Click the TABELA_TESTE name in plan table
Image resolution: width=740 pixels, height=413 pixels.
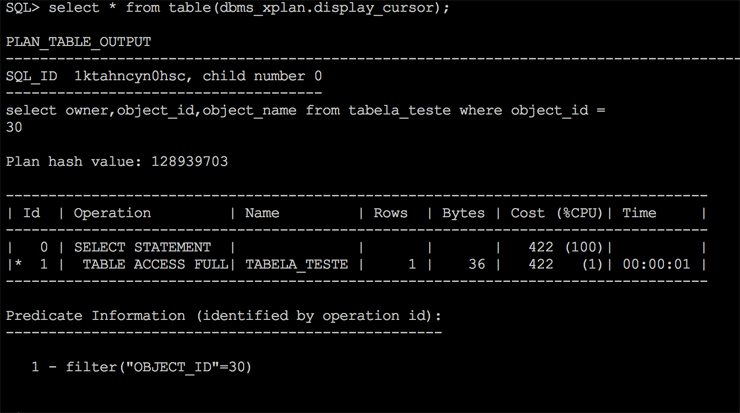click(296, 264)
